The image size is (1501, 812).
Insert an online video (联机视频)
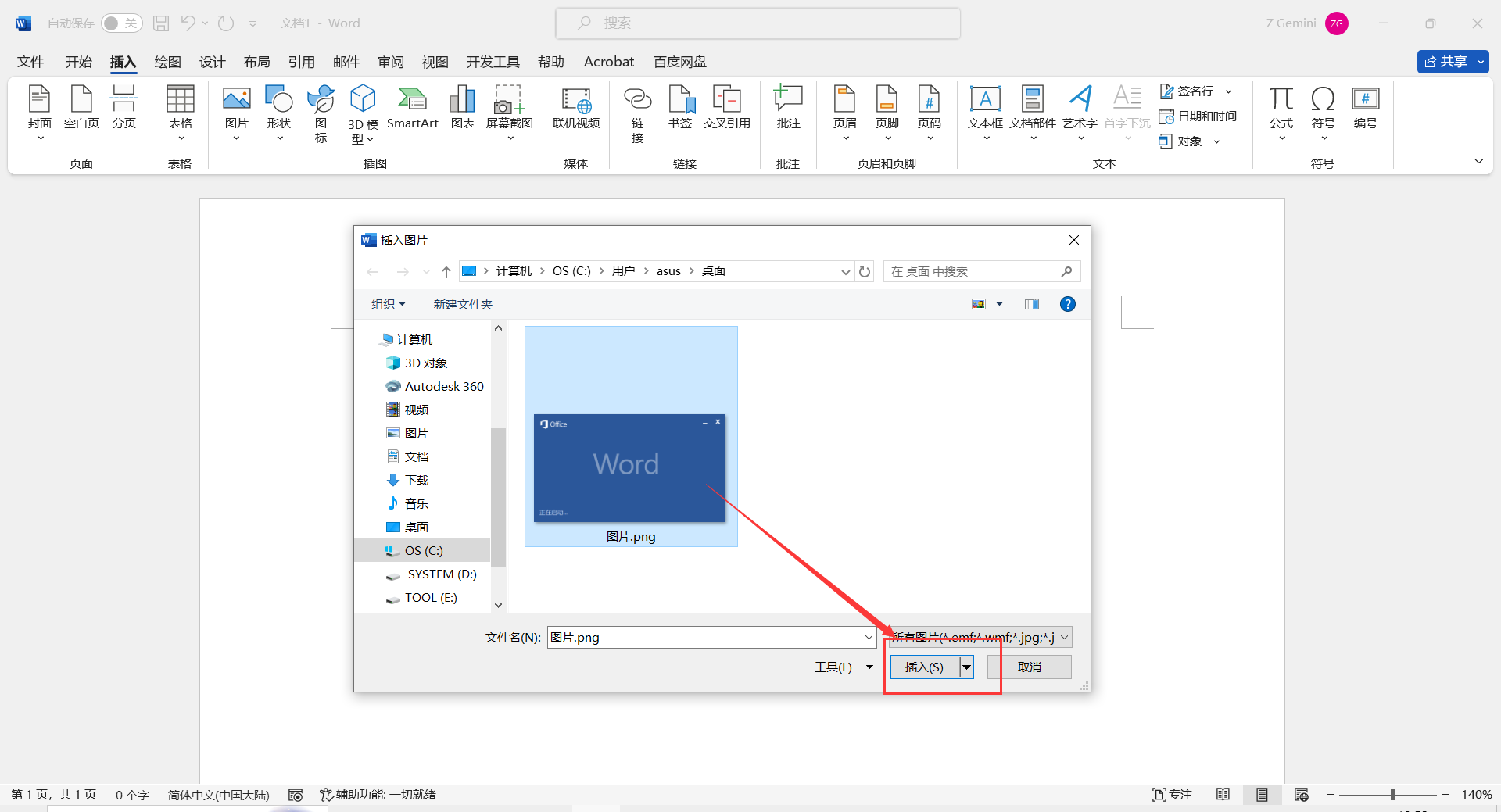click(576, 107)
